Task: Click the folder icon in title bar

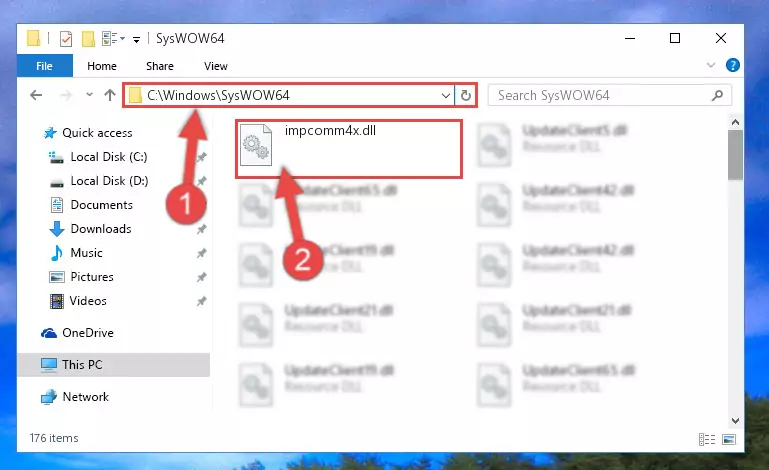Action: click(33, 38)
